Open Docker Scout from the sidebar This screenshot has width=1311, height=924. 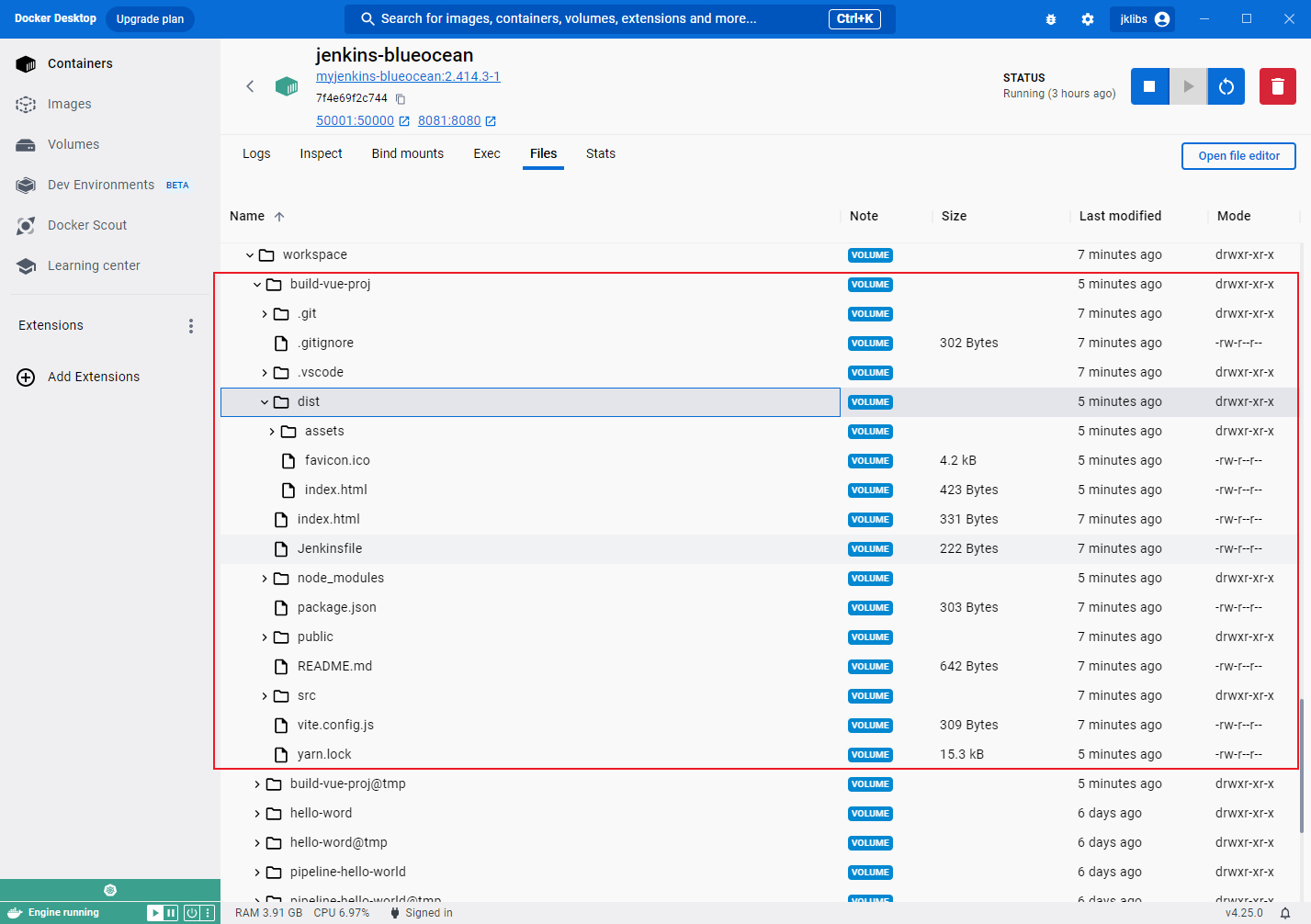click(x=110, y=225)
